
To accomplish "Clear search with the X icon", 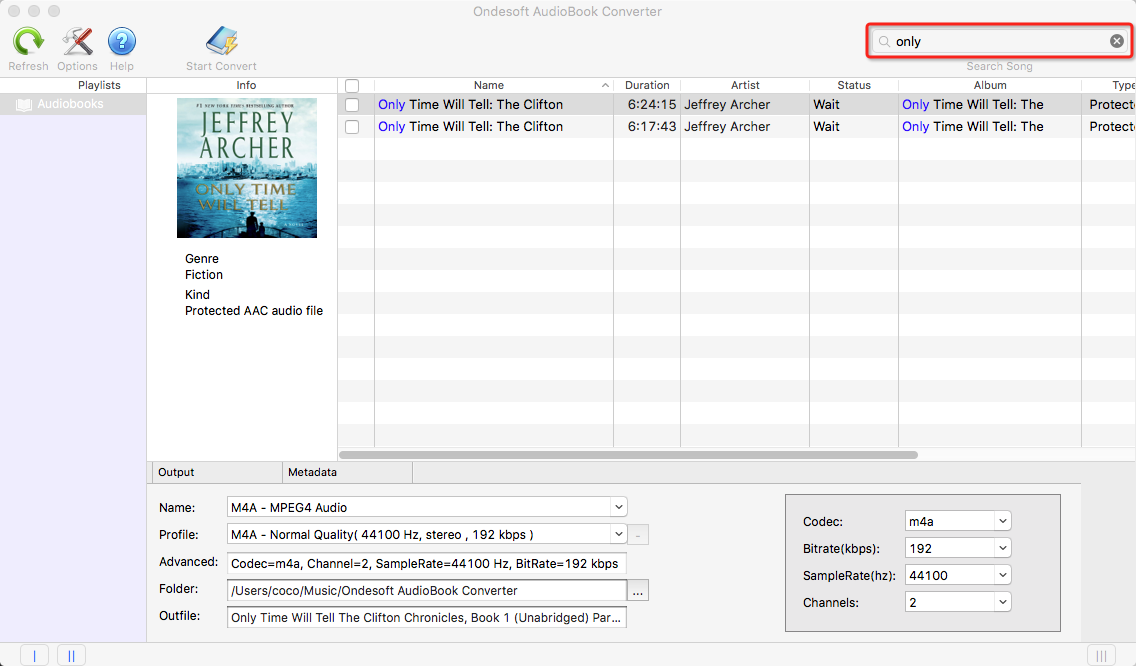I will (1117, 41).
